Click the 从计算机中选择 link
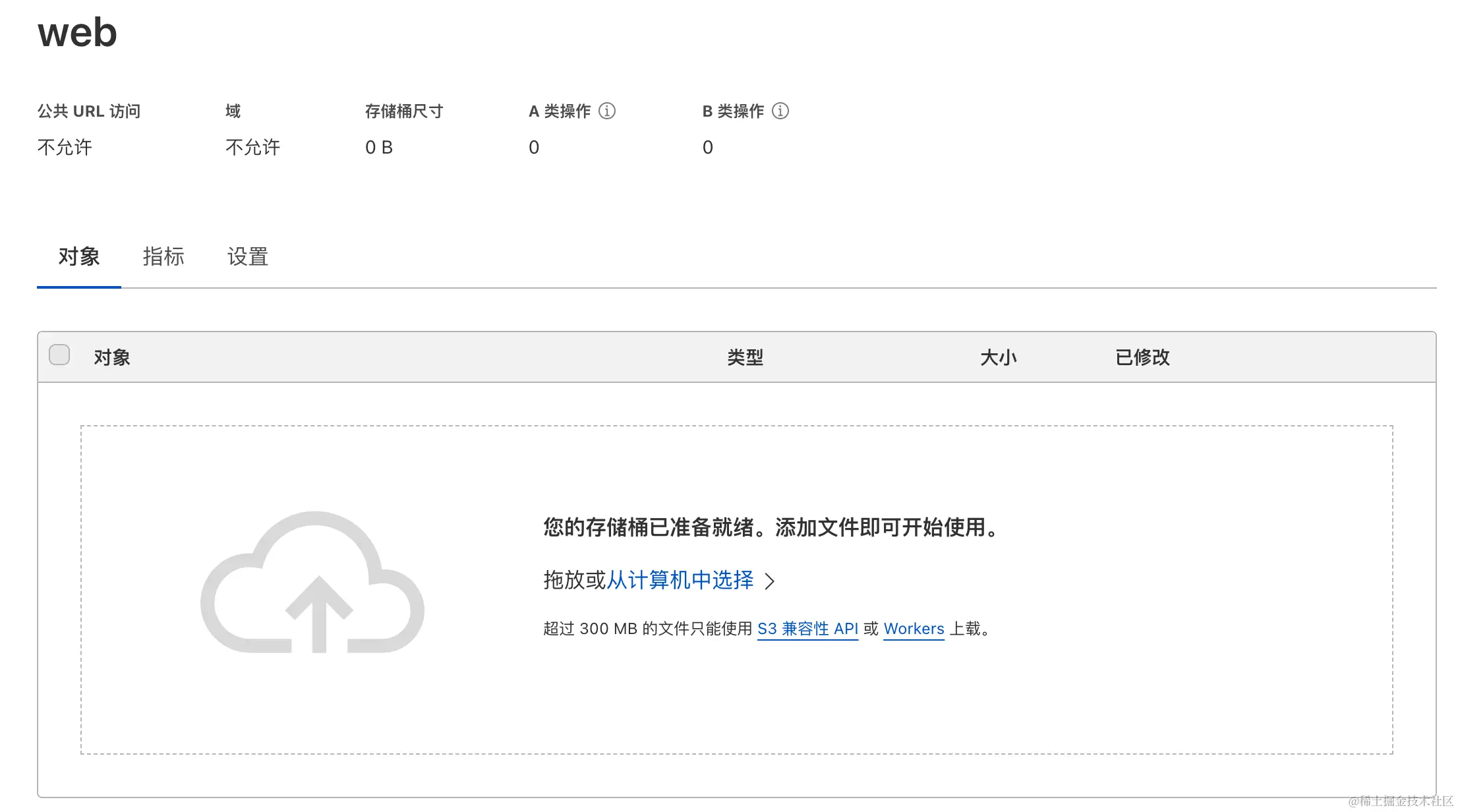The width and height of the screenshot is (1458, 812). click(680, 580)
